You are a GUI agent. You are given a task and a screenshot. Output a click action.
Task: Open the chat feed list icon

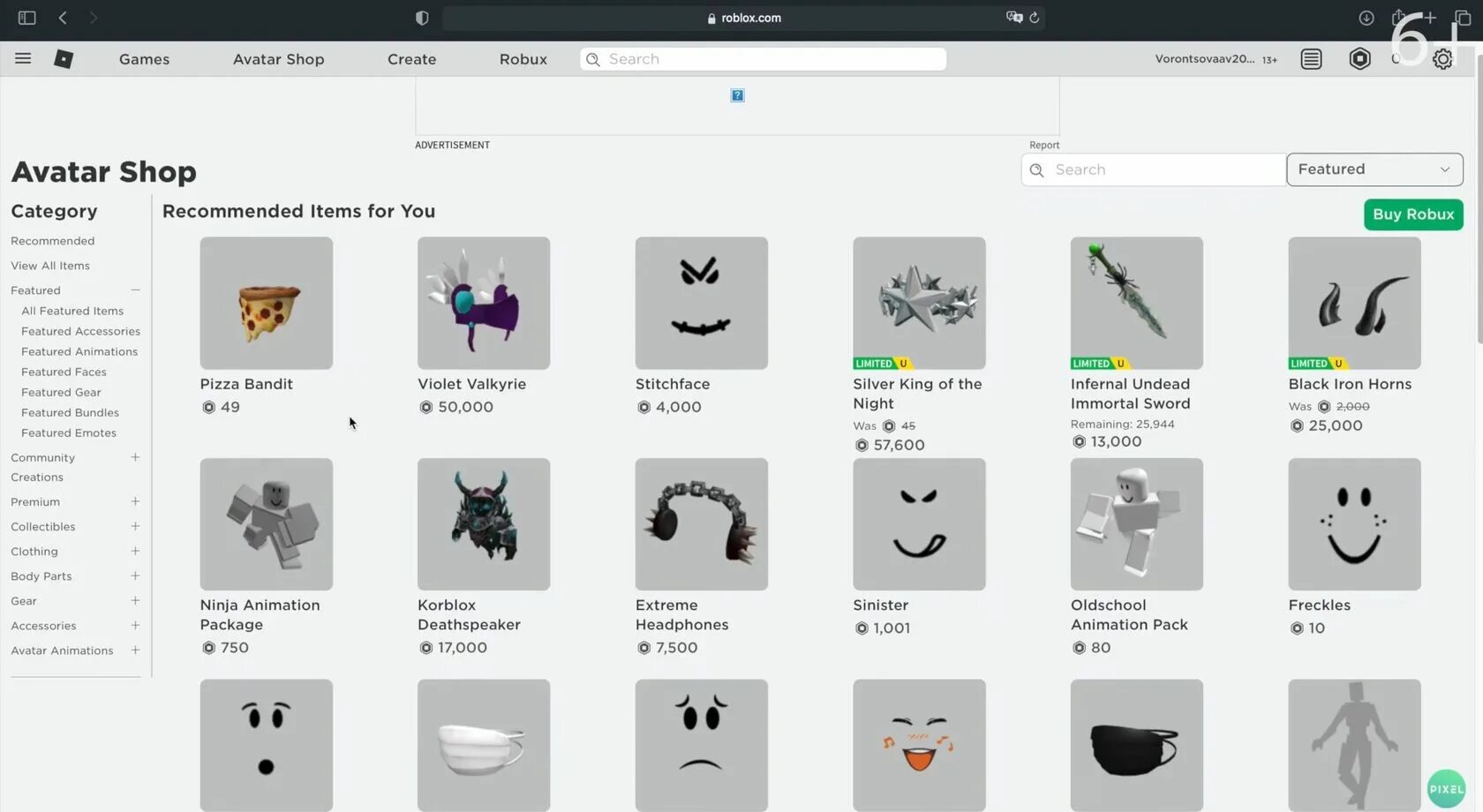click(x=1311, y=59)
